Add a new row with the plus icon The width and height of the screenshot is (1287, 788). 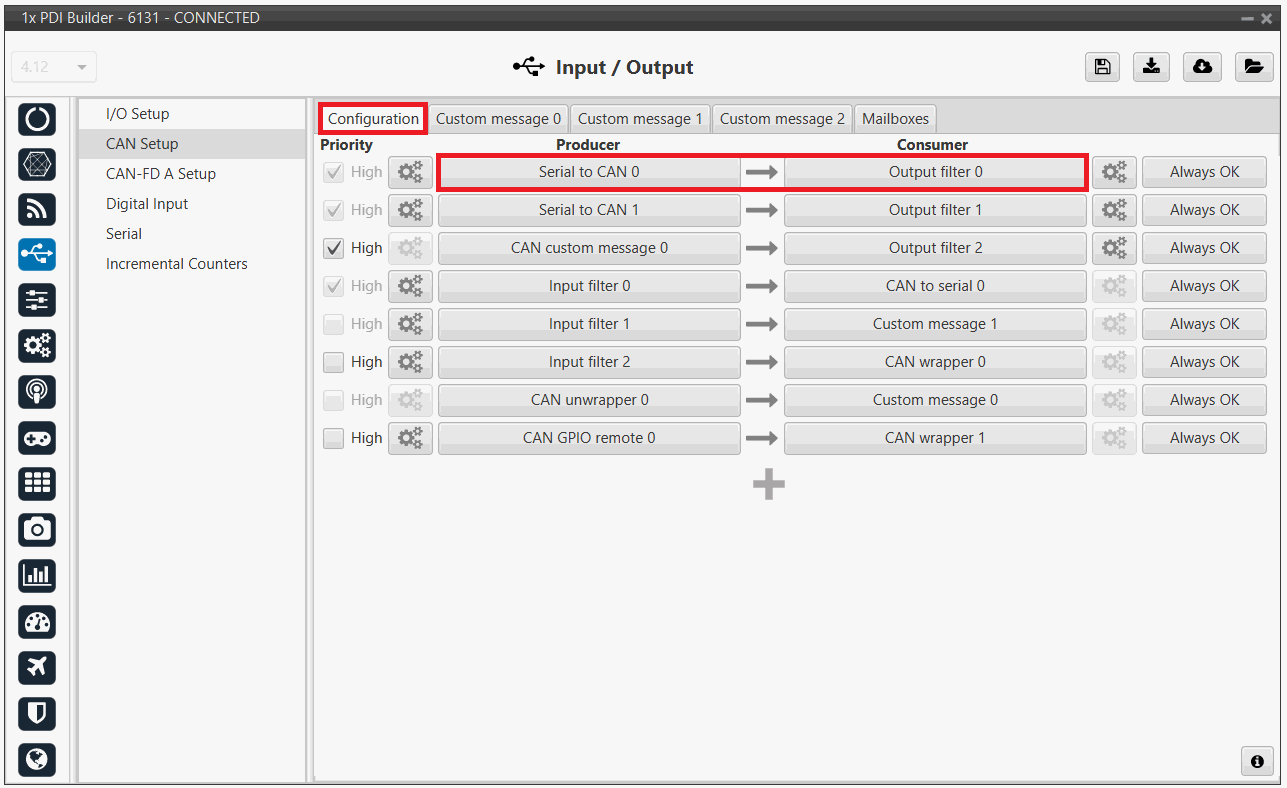(x=768, y=485)
